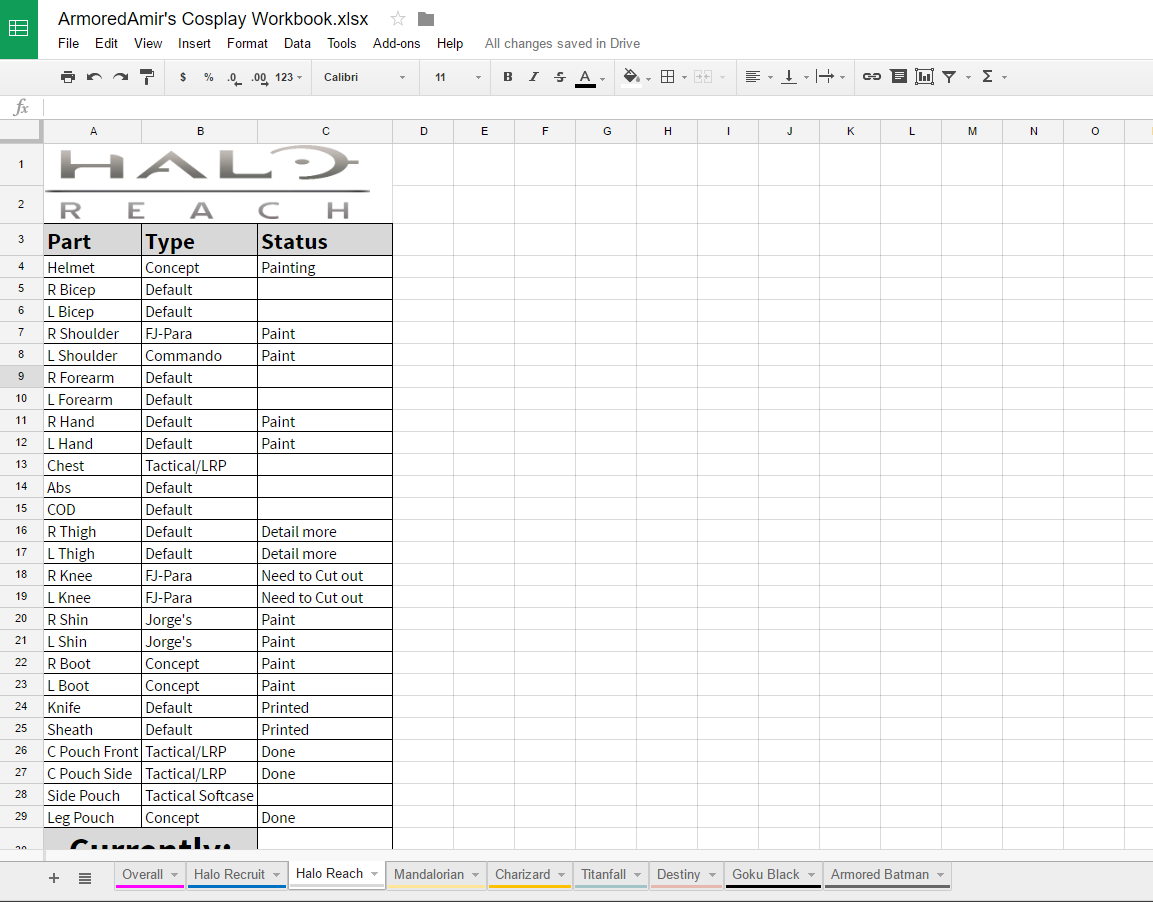The image size is (1153, 902).
Task: Star the workbook document
Action: point(398,18)
